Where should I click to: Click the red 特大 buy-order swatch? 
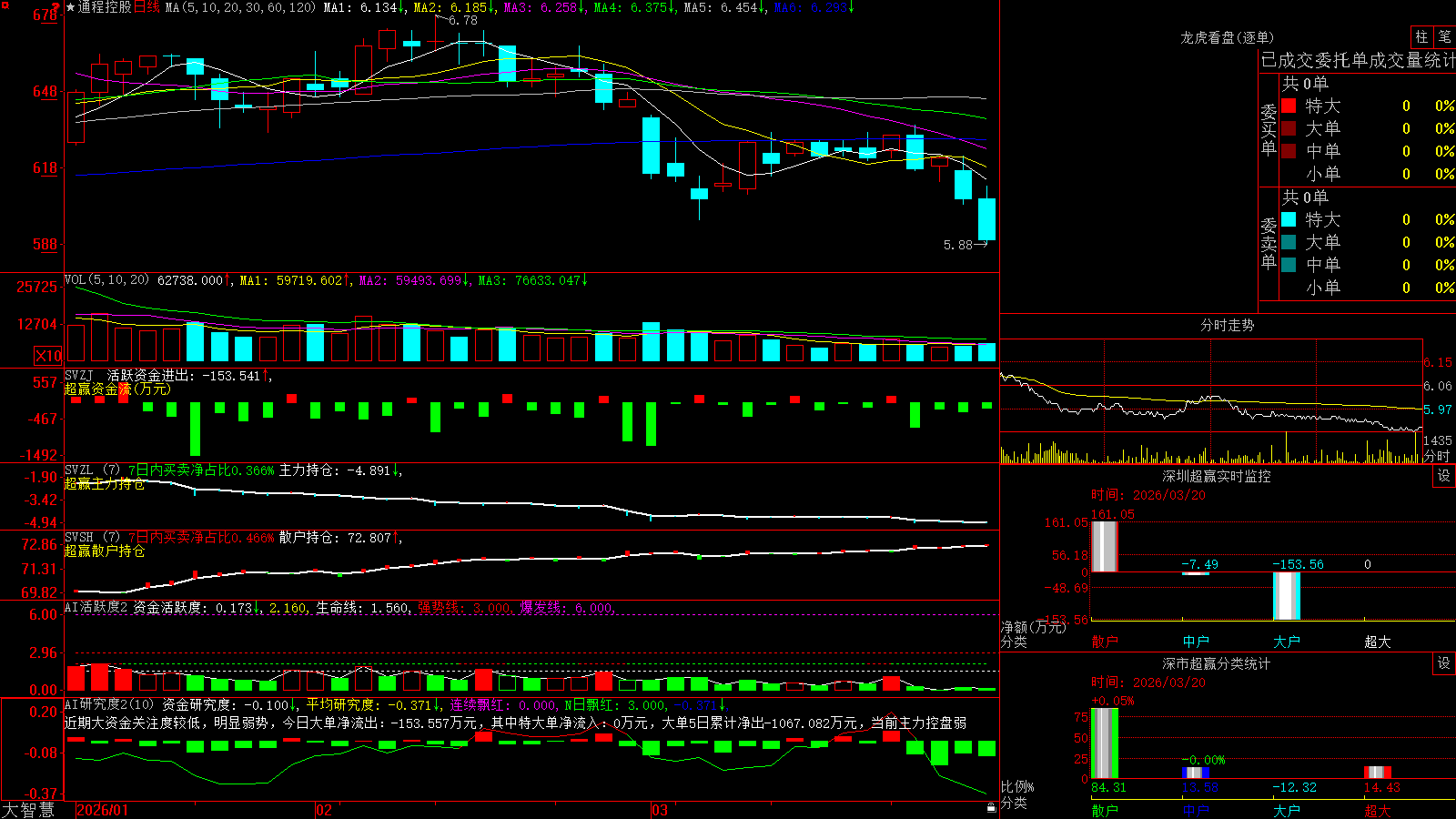click(1289, 106)
